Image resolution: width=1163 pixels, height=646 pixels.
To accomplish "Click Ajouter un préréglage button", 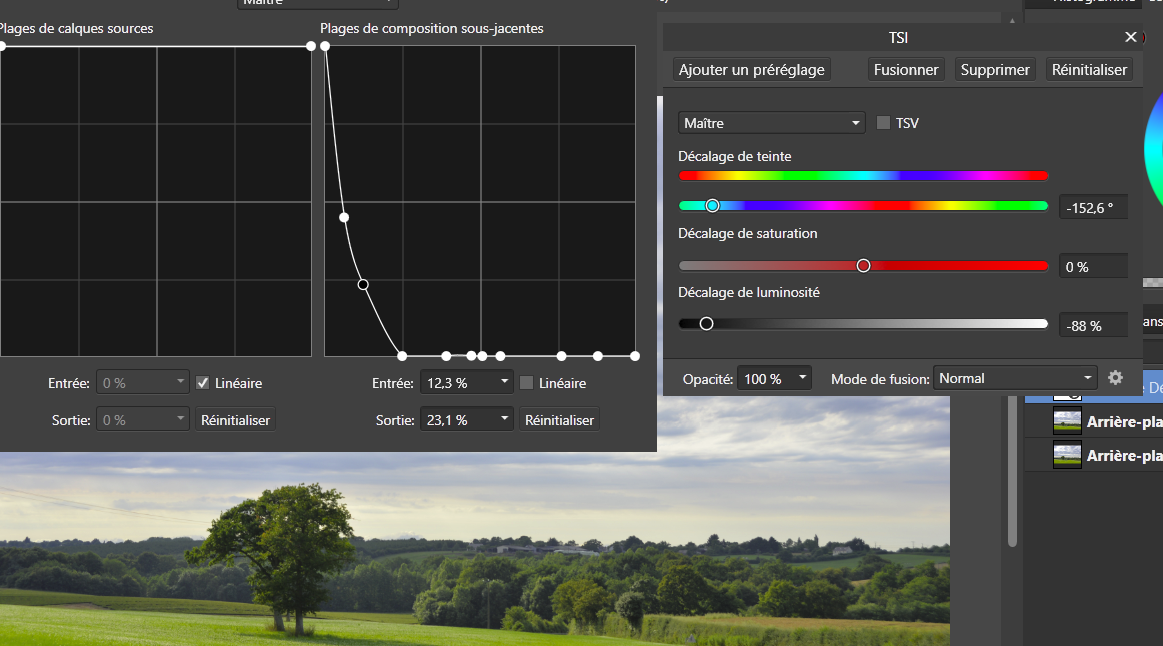I will (x=751, y=70).
